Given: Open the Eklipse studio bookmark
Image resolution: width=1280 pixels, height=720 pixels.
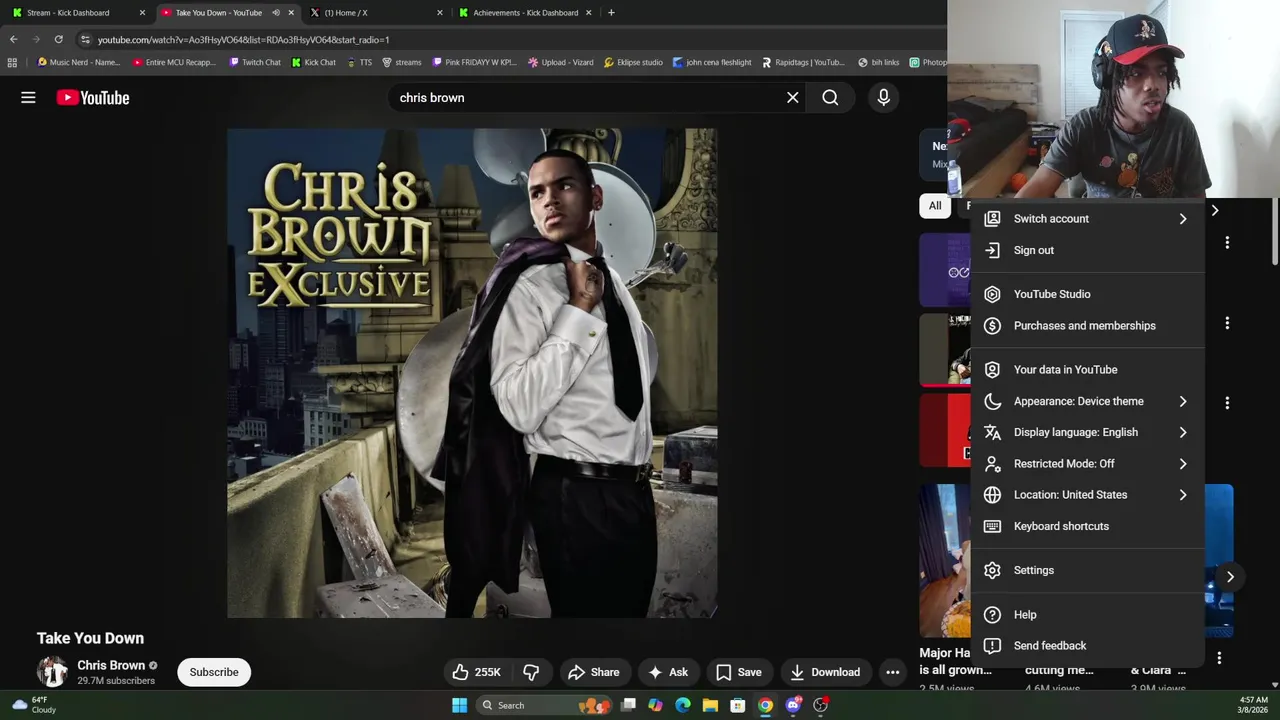Looking at the screenshot, I should pyautogui.click(x=633, y=62).
